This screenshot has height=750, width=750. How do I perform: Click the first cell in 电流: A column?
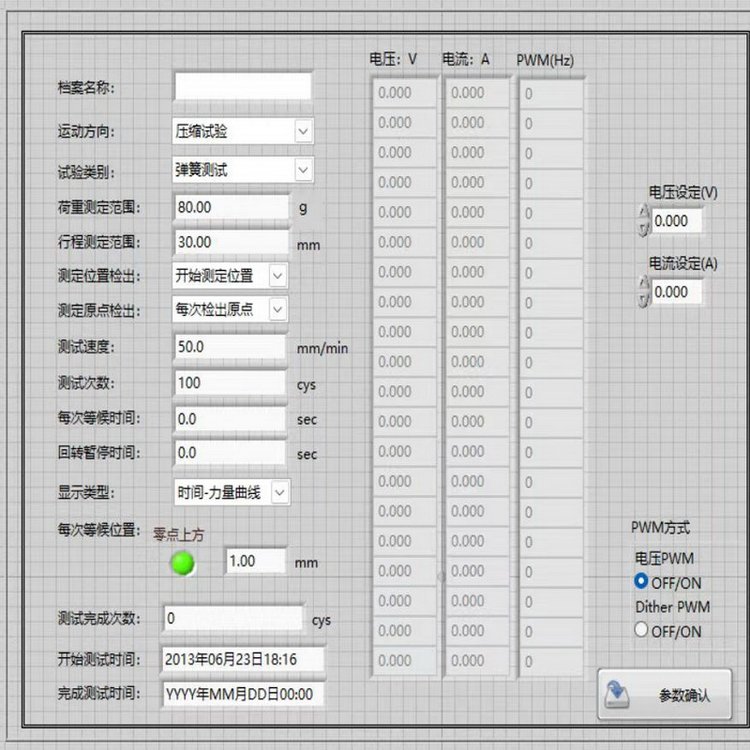point(477,93)
